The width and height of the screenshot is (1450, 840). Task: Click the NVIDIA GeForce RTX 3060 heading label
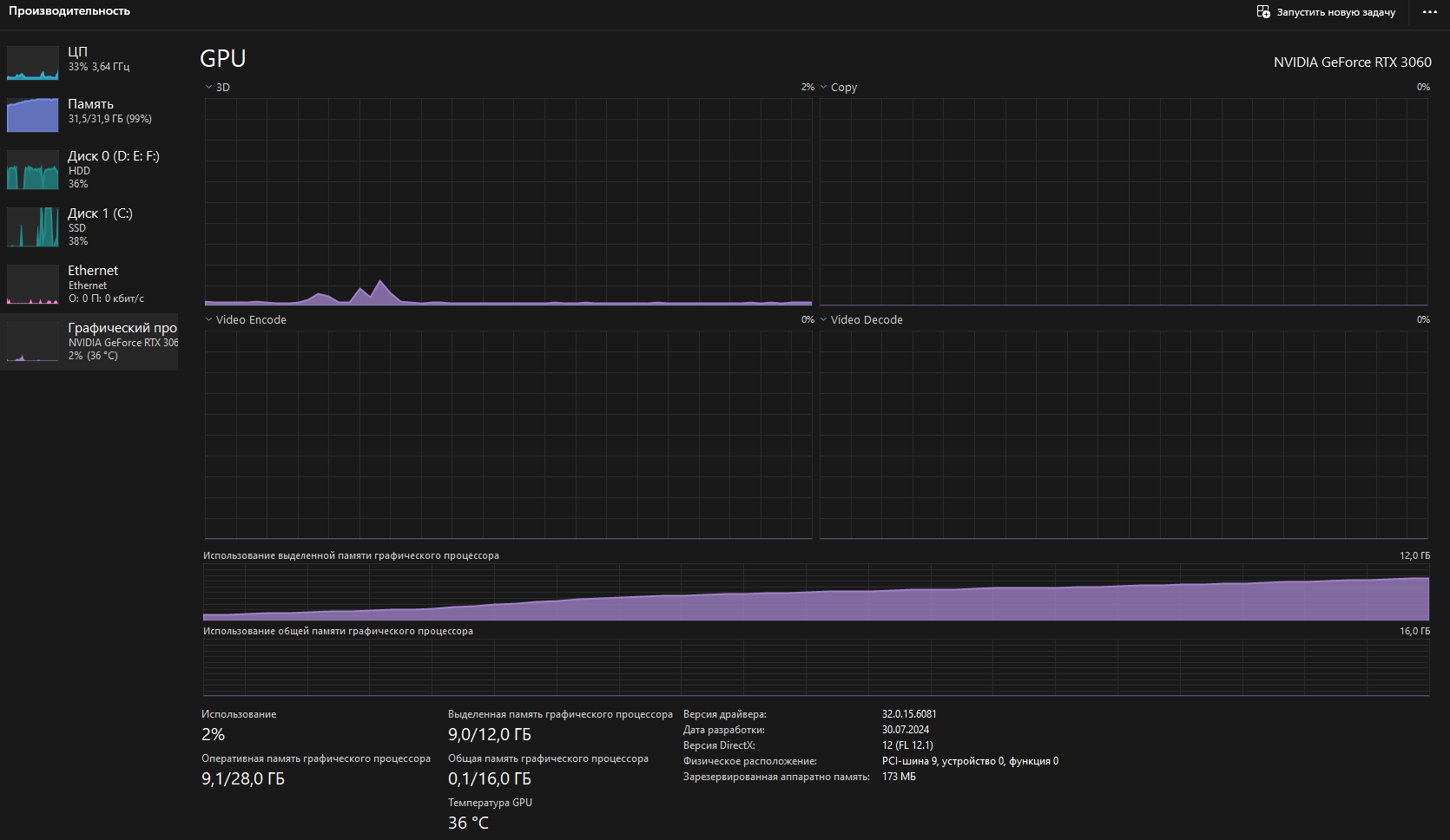click(x=1353, y=62)
